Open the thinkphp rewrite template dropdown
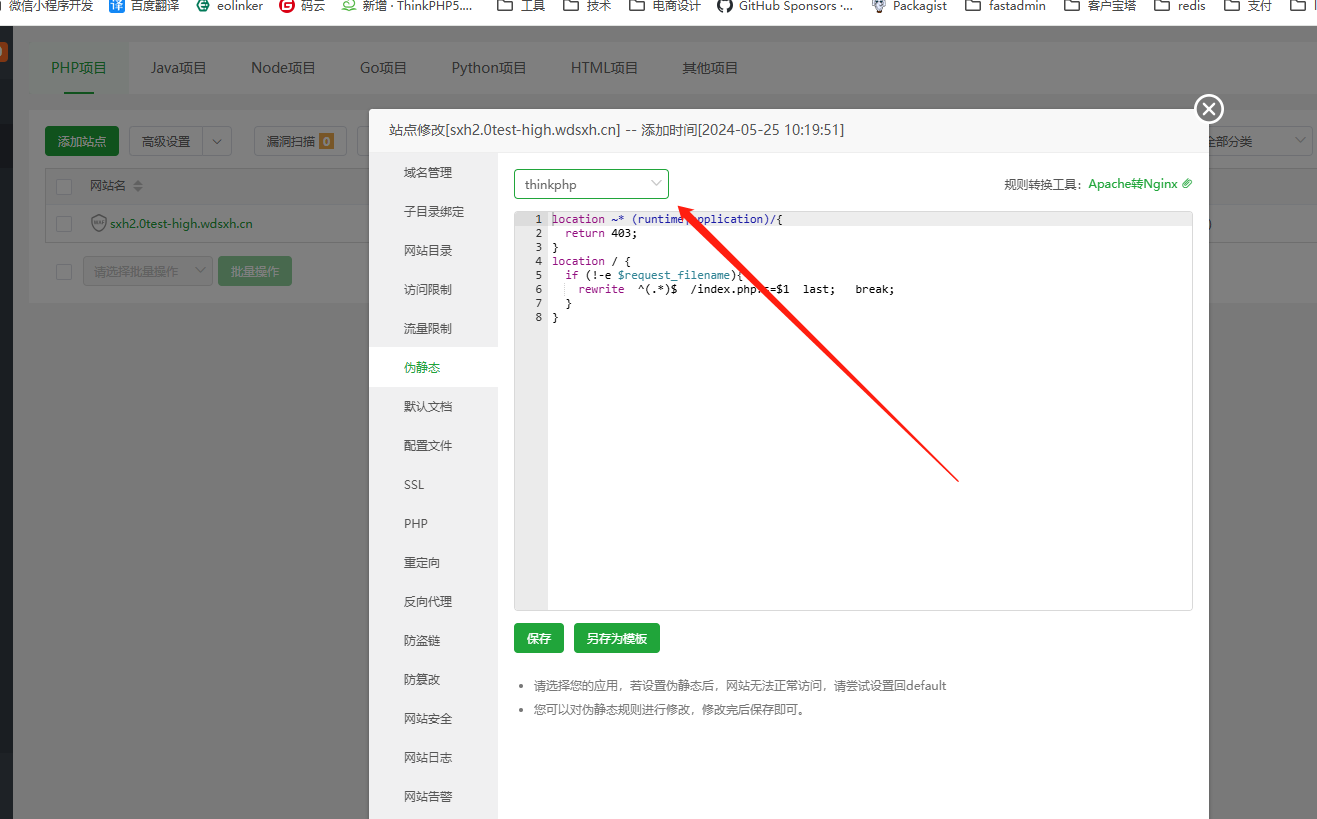This screenshot has height=819, width=1317. click(591, 184)
